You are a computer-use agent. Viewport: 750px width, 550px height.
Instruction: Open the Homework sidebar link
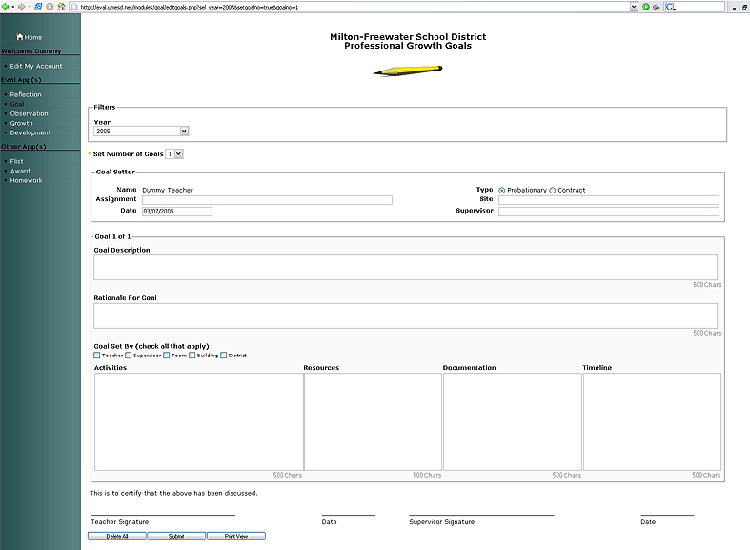pos(26,180)
